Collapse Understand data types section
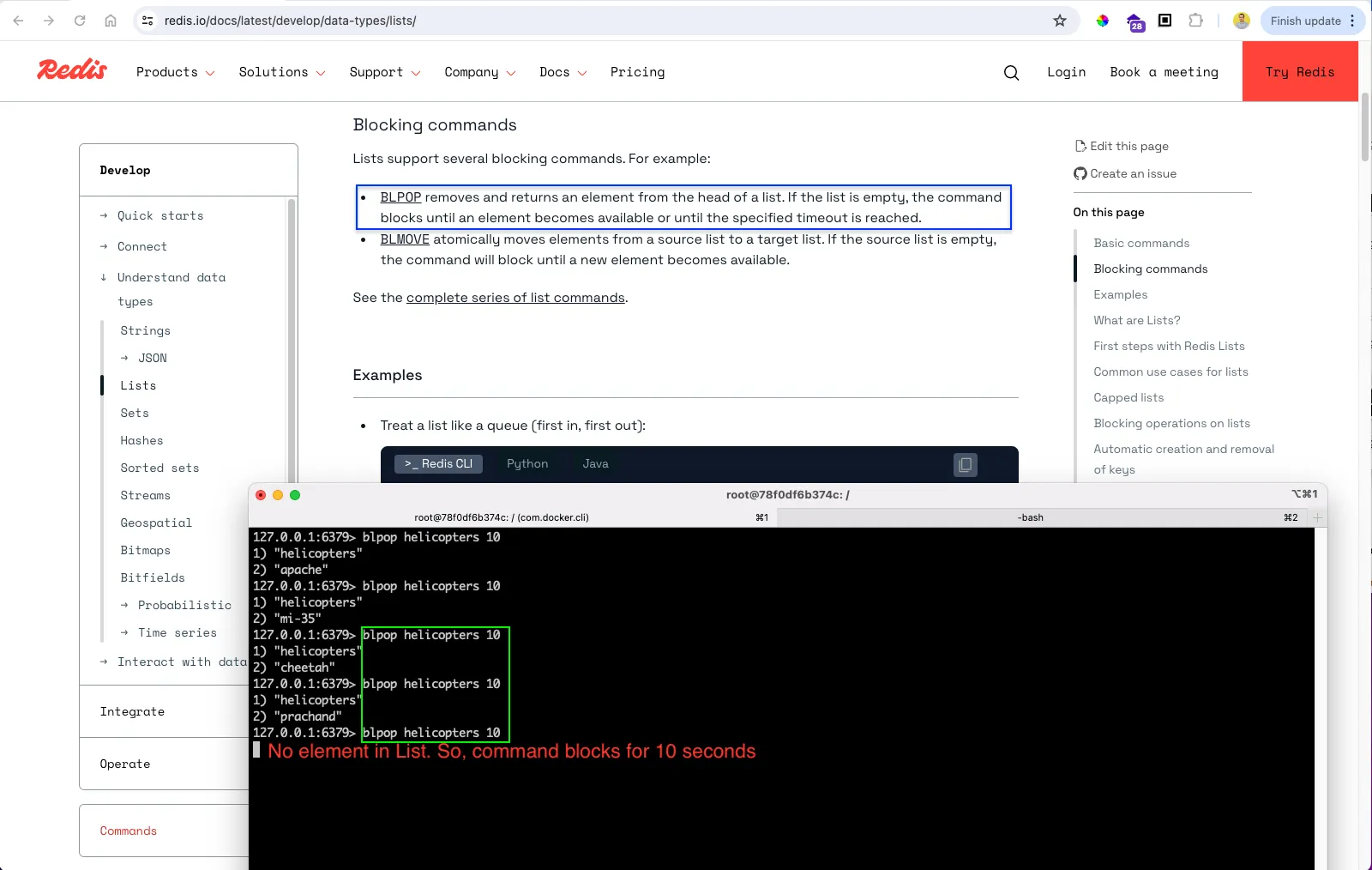Image resolution: width=1372 pixels, height=870 pixels. pos(163,289)
